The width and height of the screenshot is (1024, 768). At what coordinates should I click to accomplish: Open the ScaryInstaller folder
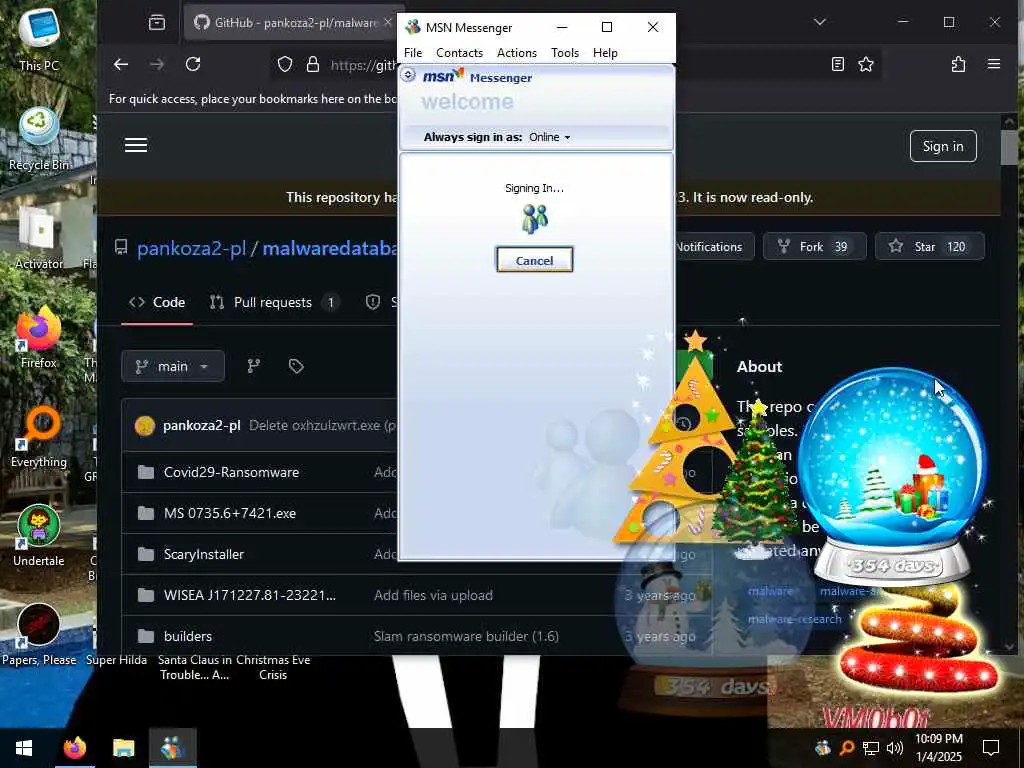click(204, 554)
